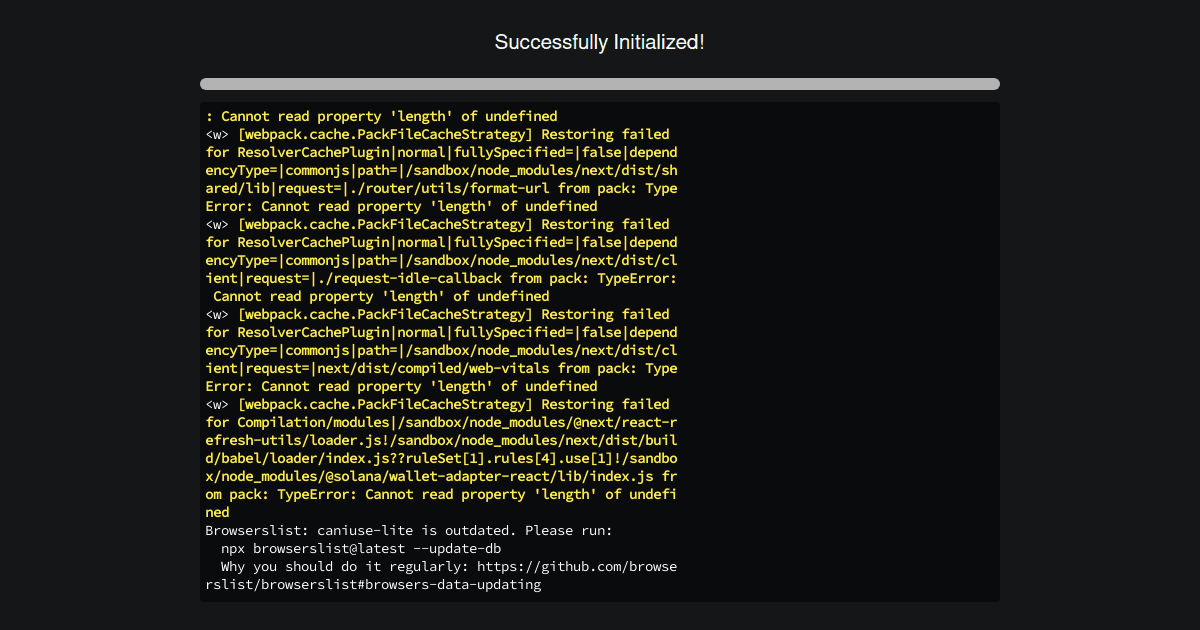Click the gray horizontal progress bar
This screenshot has width=1200, height=630.
599,84
